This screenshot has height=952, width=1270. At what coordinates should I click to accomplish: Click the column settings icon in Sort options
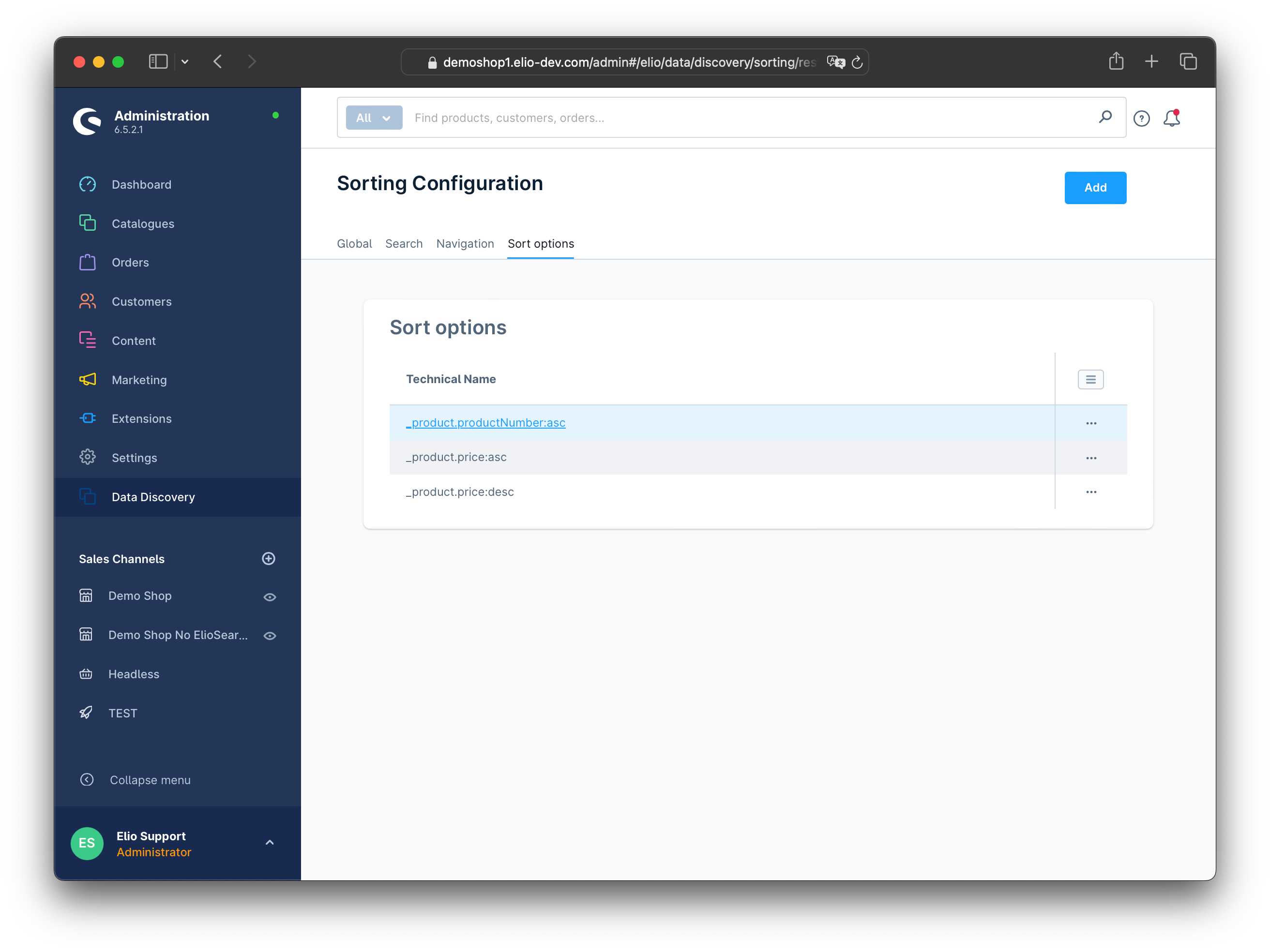(x=1091, y=379)
